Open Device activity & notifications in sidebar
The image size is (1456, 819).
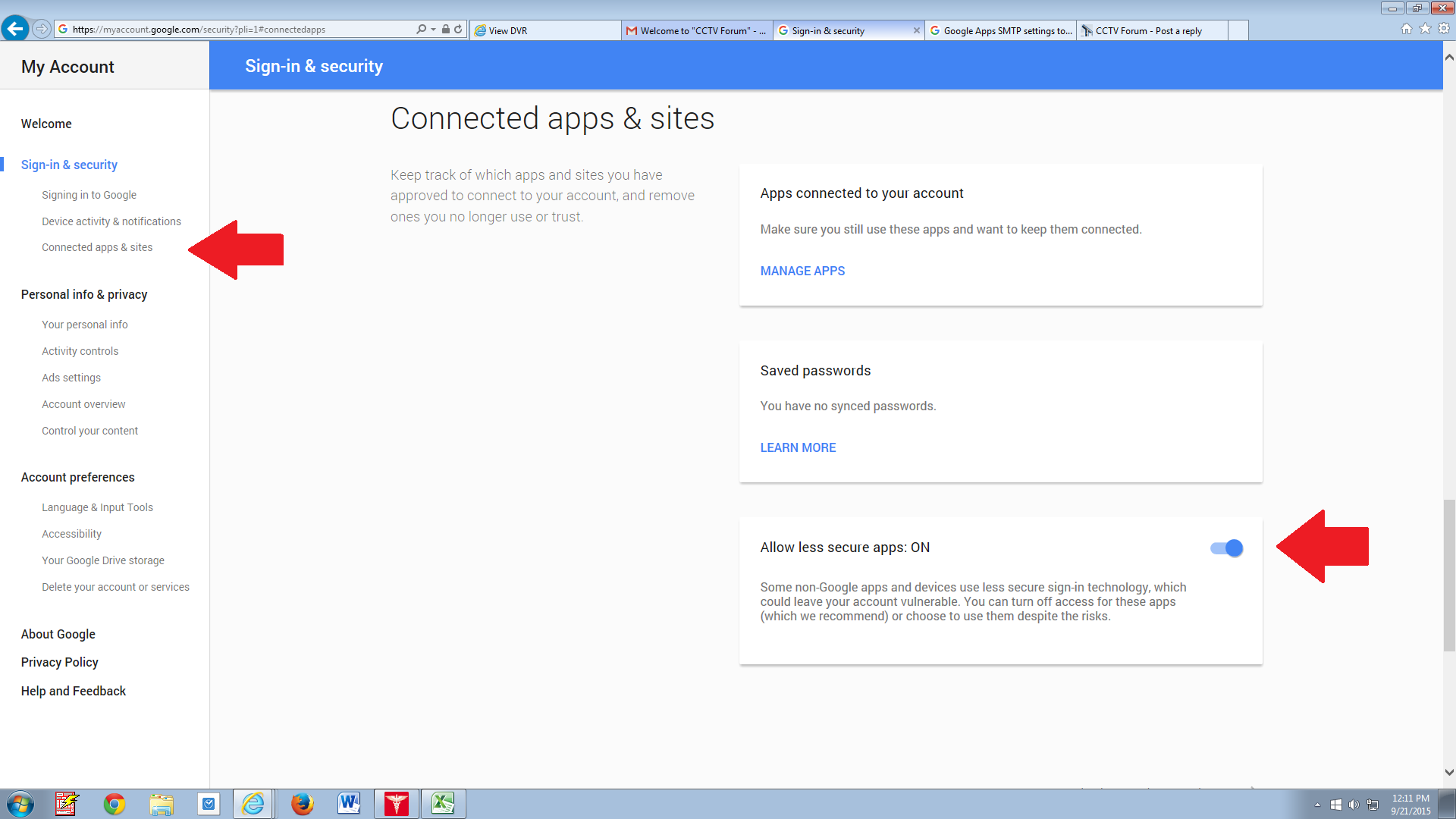(111, 221)
